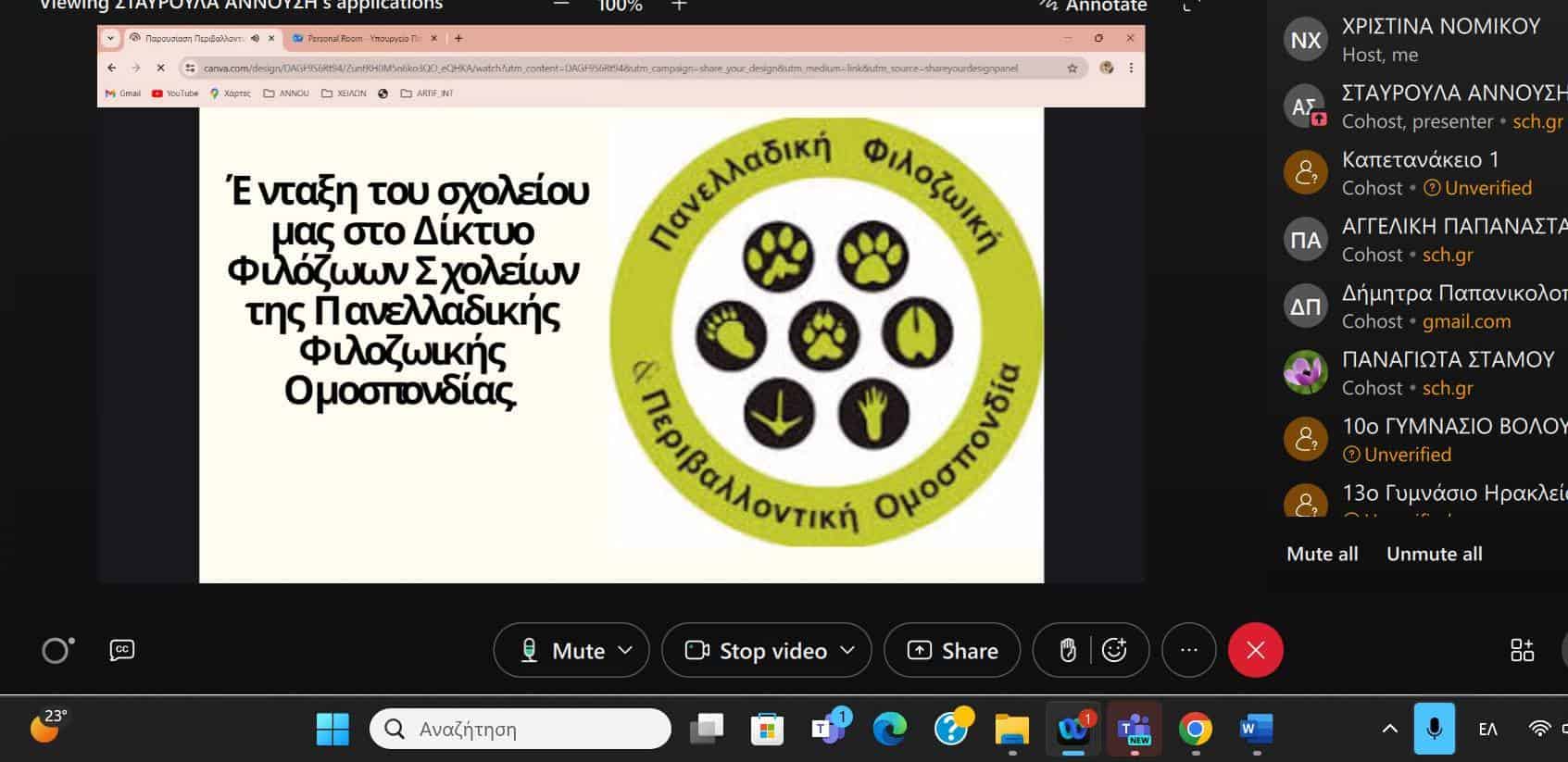Show hidden system tray icons
This screenshot has width=1568, height=762.
(1389, 729)
